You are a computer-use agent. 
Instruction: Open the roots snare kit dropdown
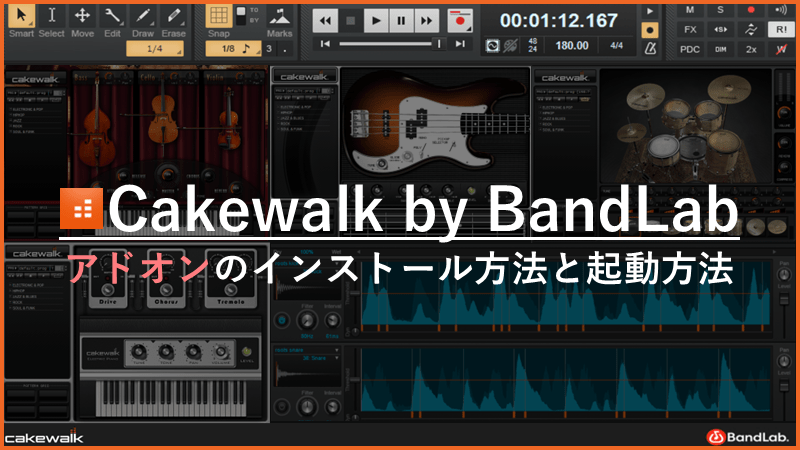307,350
